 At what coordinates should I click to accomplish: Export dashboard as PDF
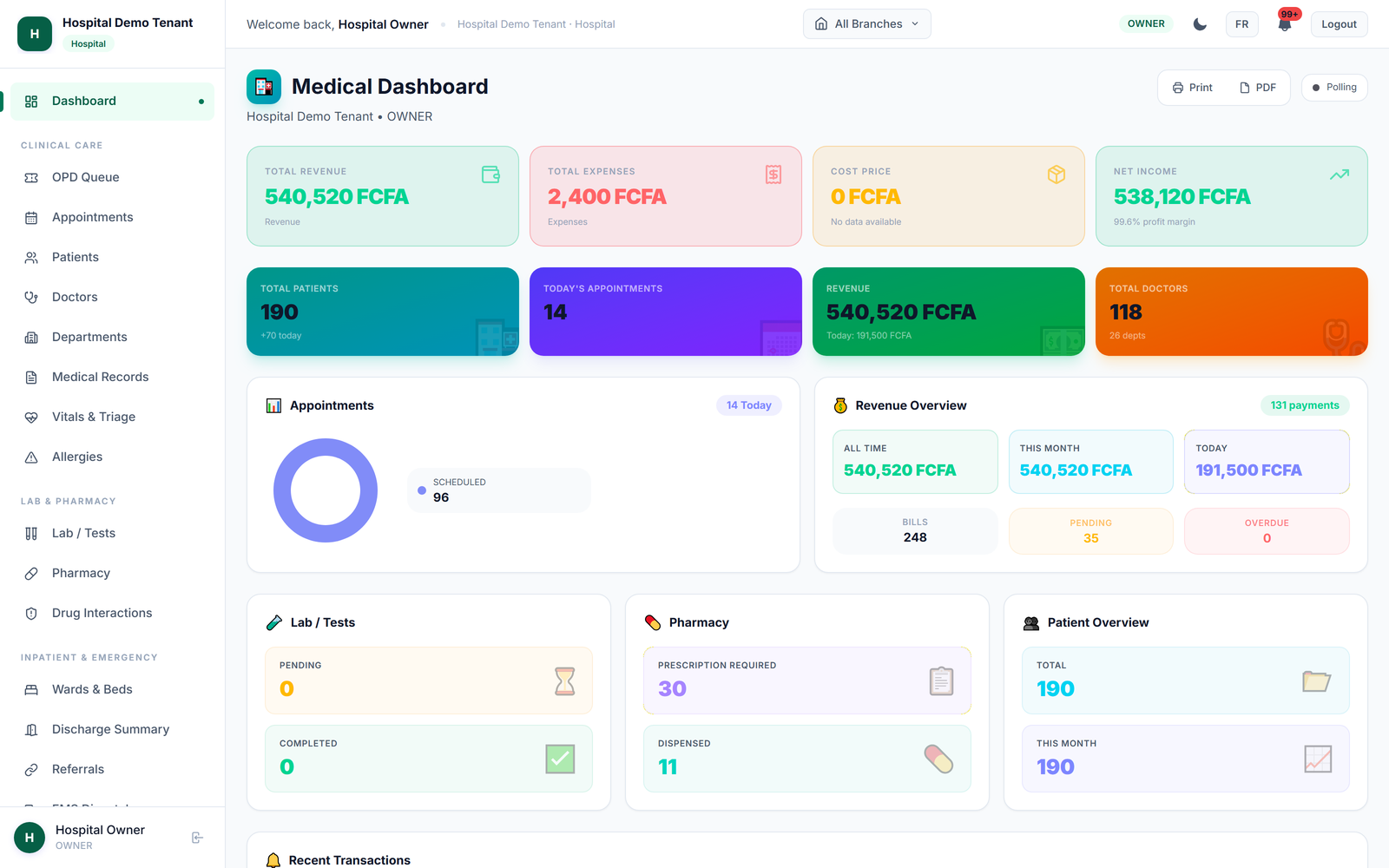click(x=1258, y=88)
